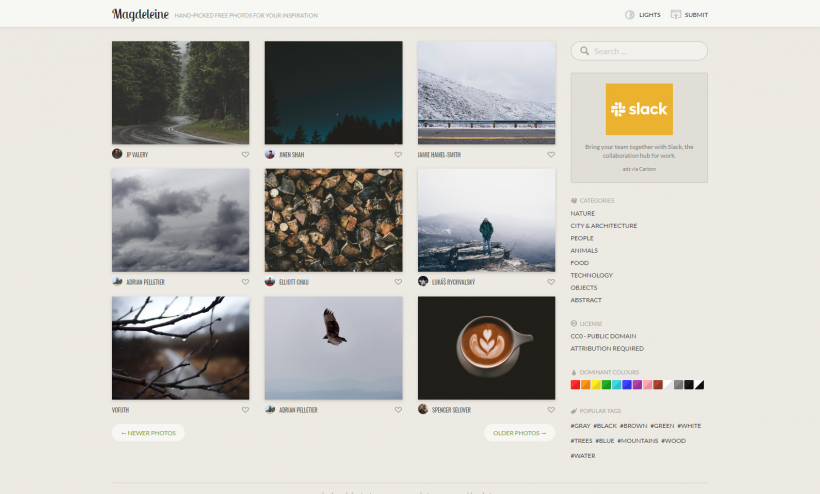Viewport: 820px width, 494px height.
Task: Click Elliott Chau's avatar icon
Action: (x=270, y=281)
